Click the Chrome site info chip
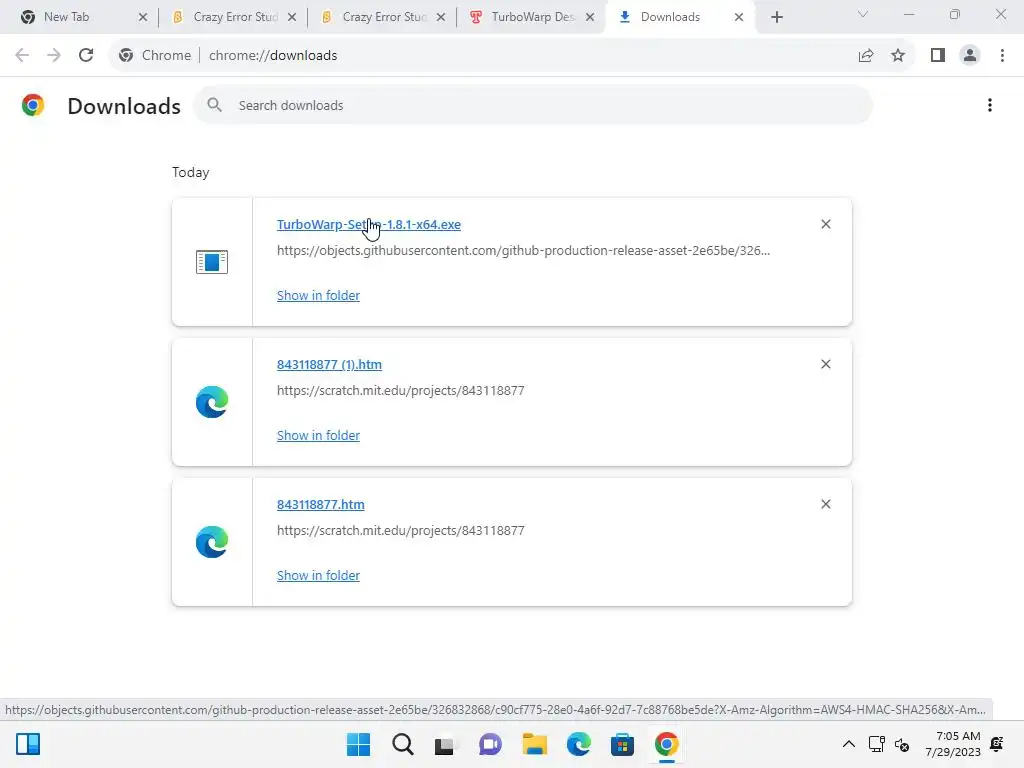Screen dimensions: 1024x768 (155, 56)
